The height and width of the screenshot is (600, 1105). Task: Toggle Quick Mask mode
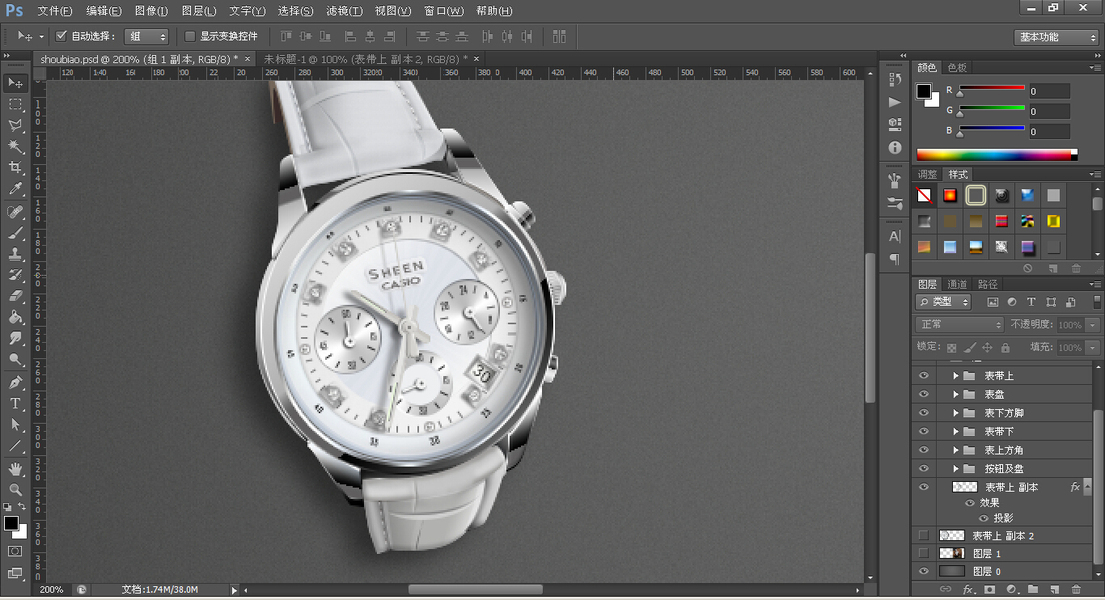click(15, 551)
